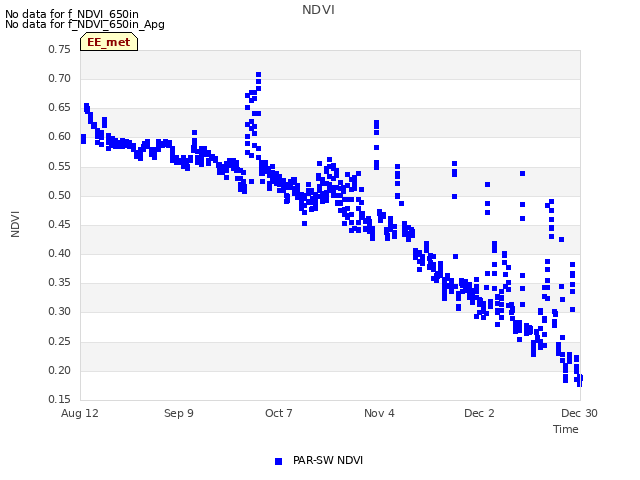Click the 0.20 y-axis tick value
Viewport: 640px width, 480px height.
(60, 371)
